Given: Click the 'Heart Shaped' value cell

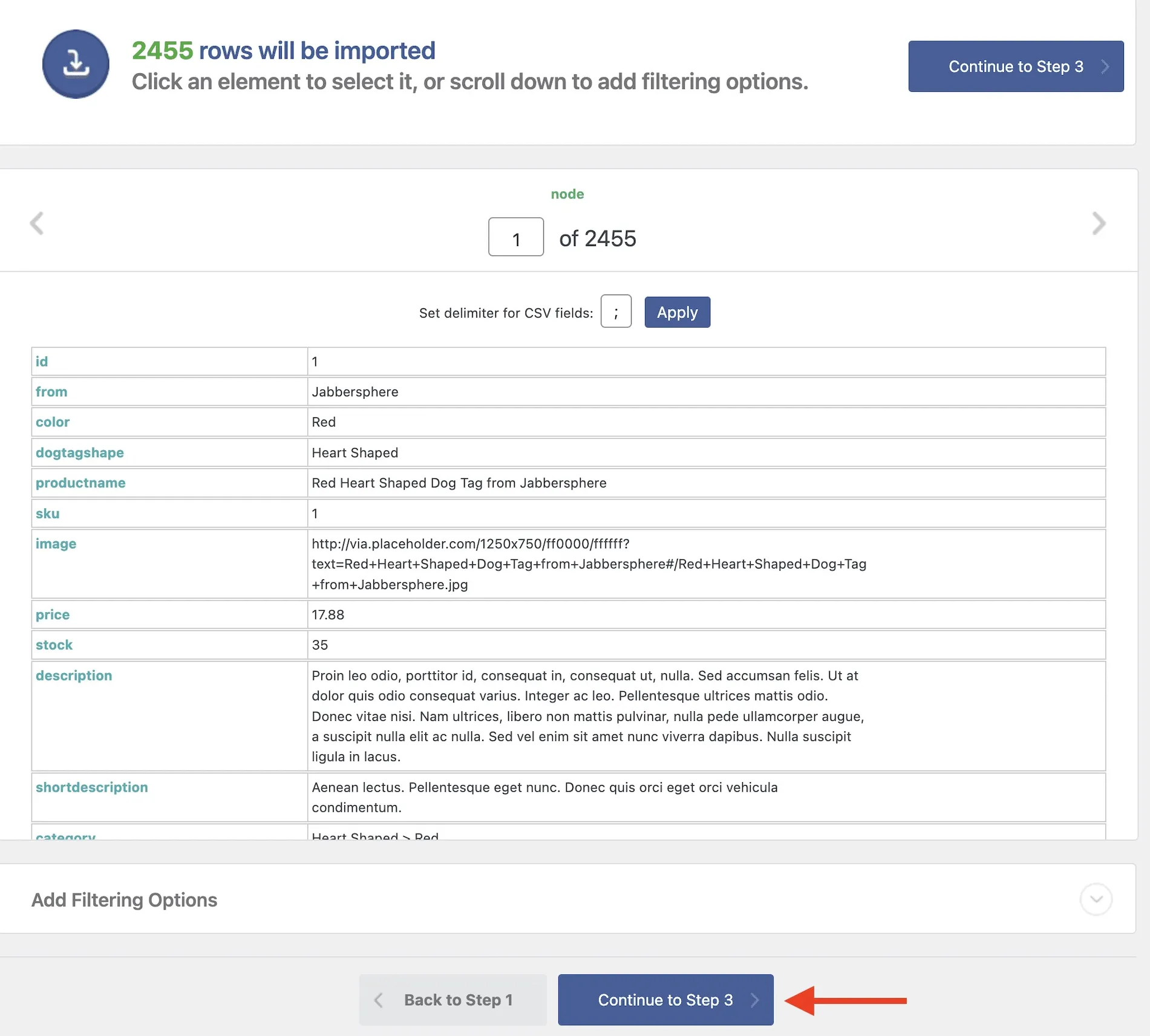Looking at the screenshot, I should point(706,453).
